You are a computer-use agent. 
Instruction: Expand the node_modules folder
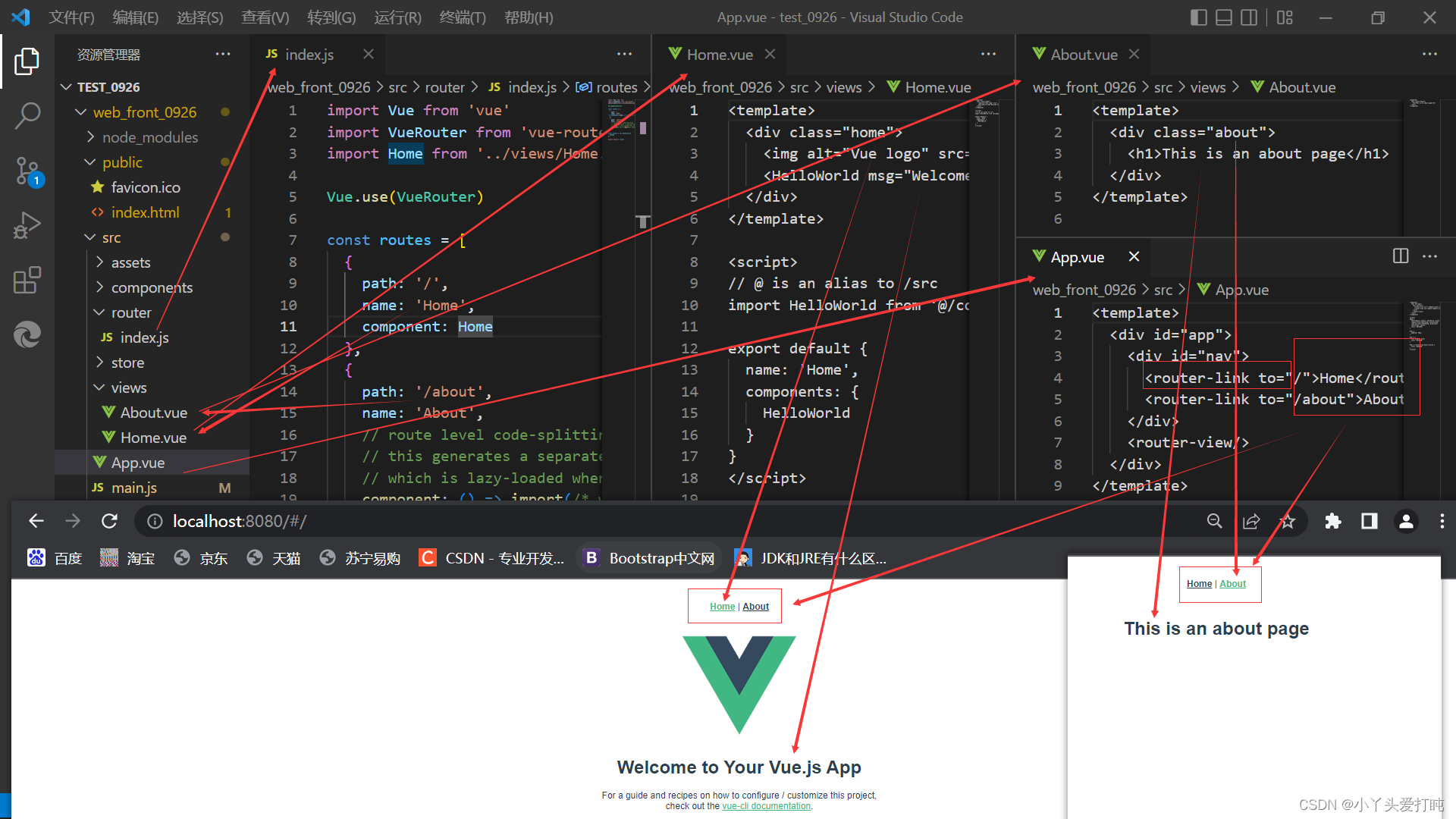tap(90, 137)
